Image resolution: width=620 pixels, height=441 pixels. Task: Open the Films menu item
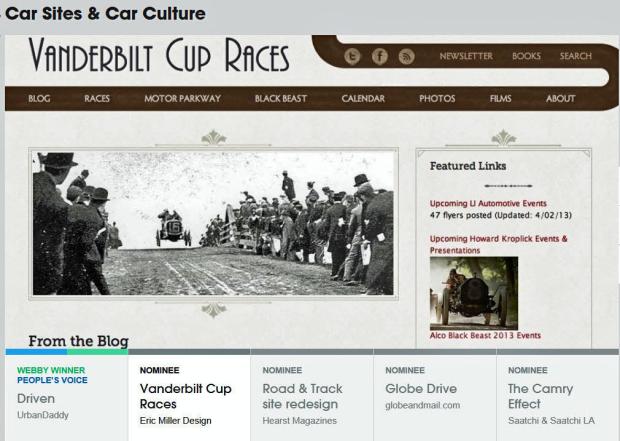pyautogui.click(x=501, y=98)
